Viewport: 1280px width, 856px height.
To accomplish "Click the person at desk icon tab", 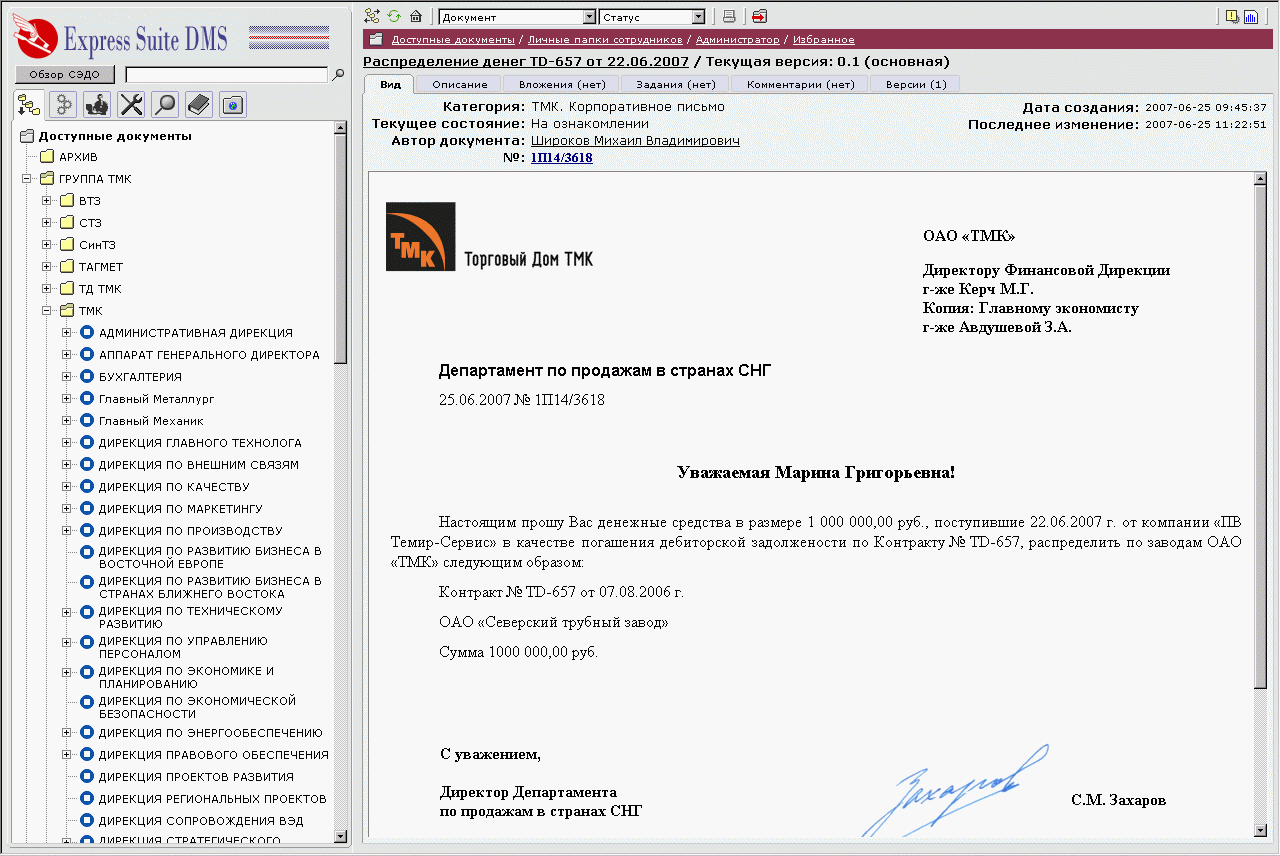I will pos(98,104).
